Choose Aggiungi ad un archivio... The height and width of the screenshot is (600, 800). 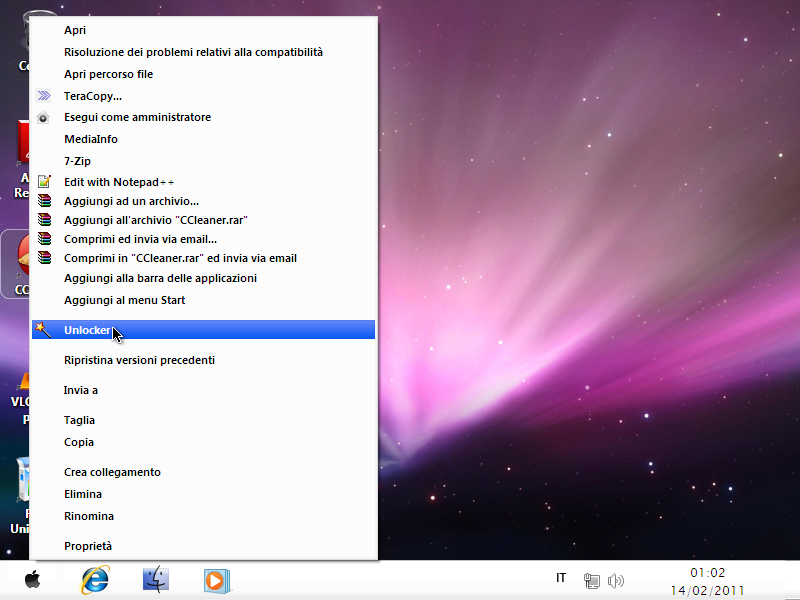(204, 201)
